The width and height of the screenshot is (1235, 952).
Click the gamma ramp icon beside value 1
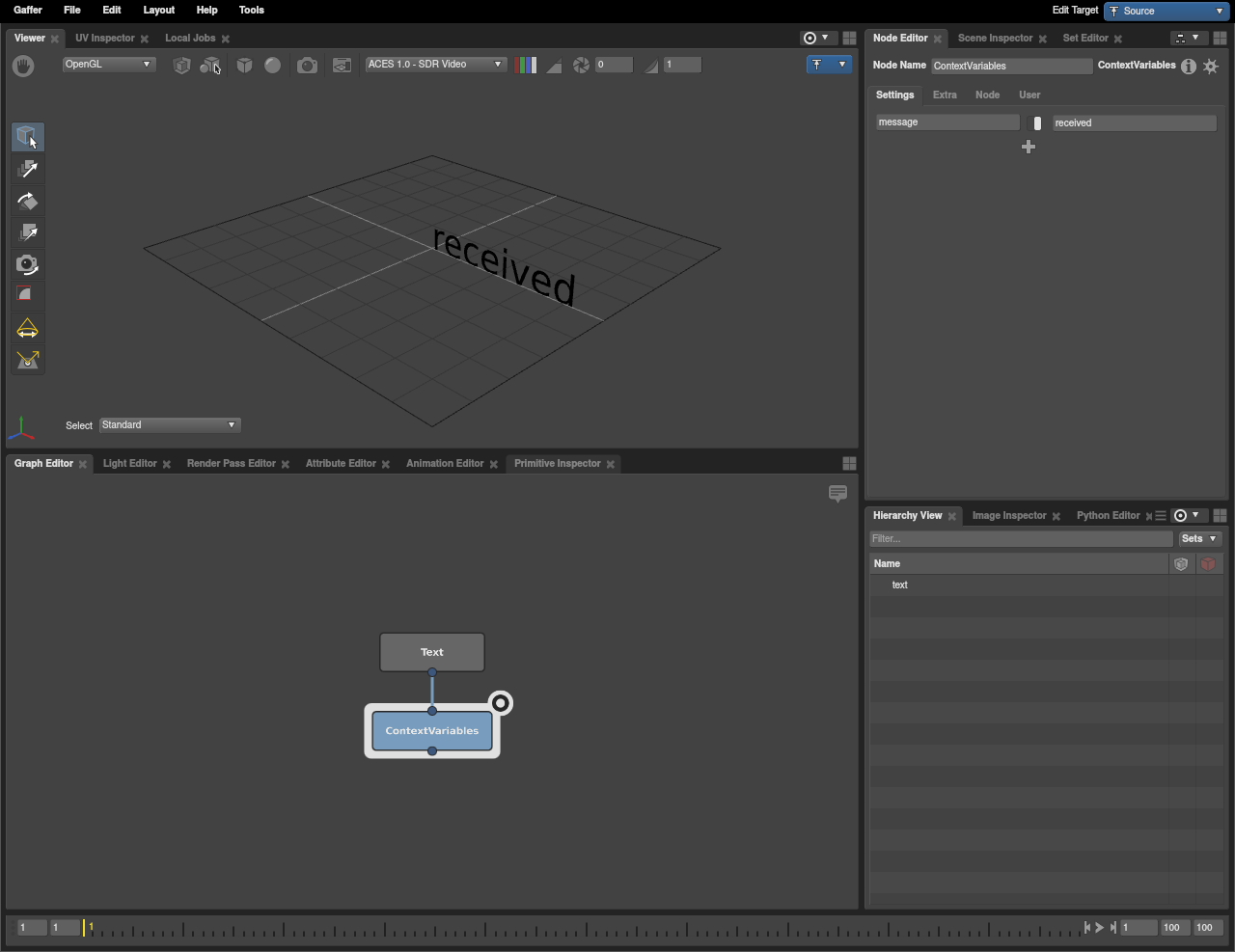(651, 65)
